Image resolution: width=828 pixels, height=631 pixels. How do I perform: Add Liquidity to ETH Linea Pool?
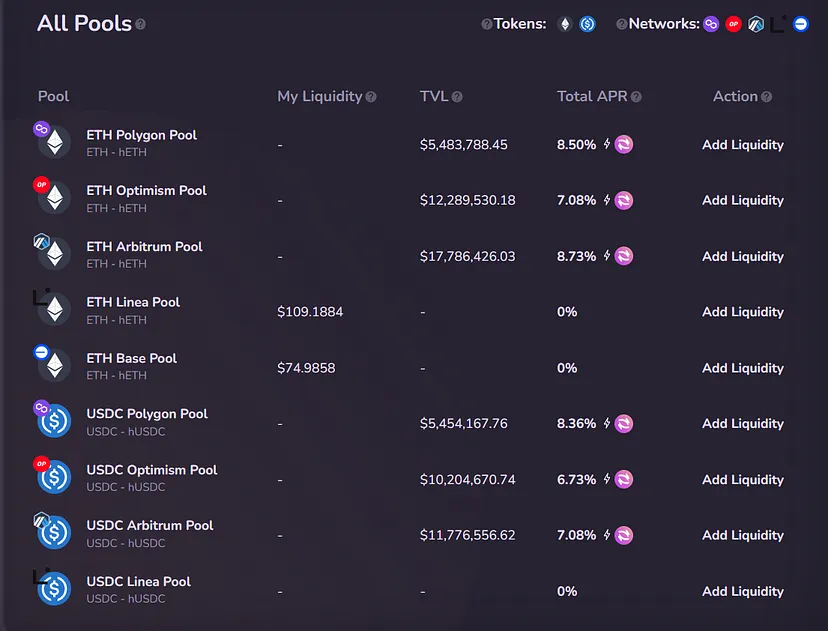click(743, 312)
